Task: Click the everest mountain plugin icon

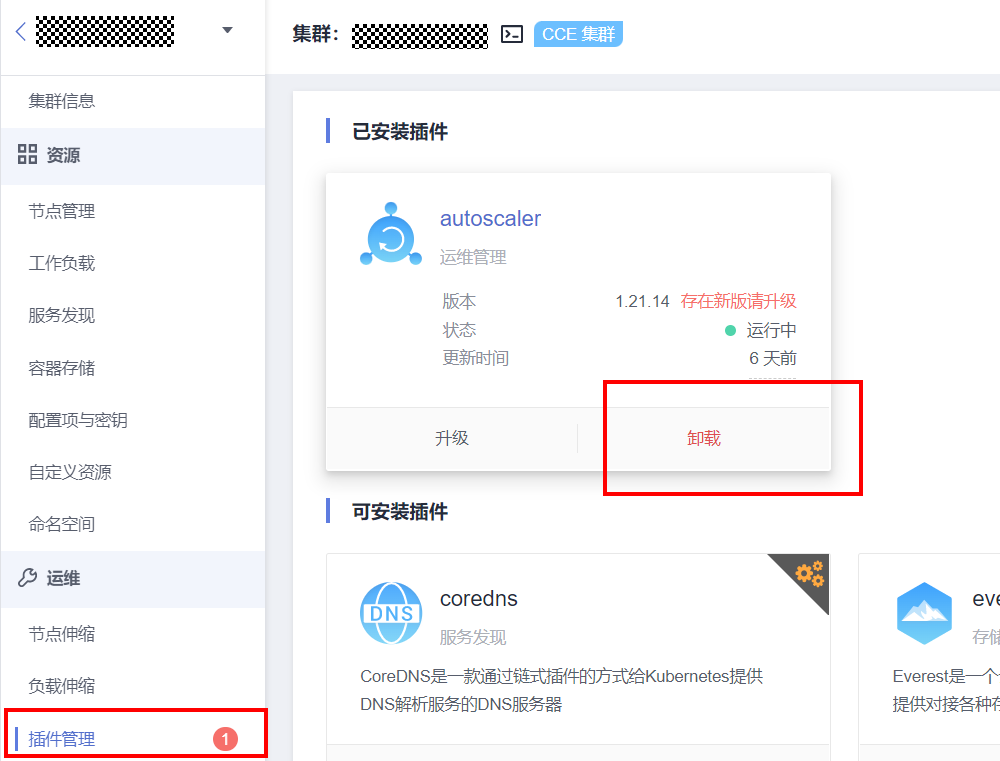Action: tap(924, 613)
